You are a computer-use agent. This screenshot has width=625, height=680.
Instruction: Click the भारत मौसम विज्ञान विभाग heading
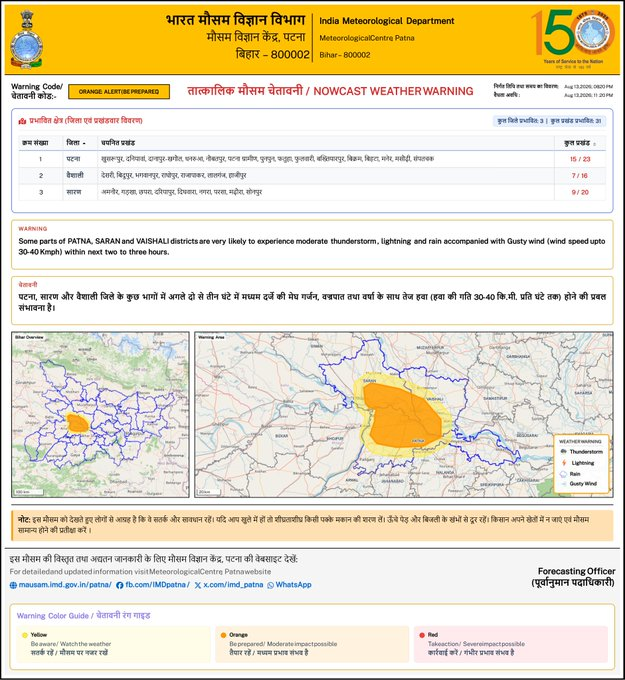pyautogui.click(x=236, y=20)
